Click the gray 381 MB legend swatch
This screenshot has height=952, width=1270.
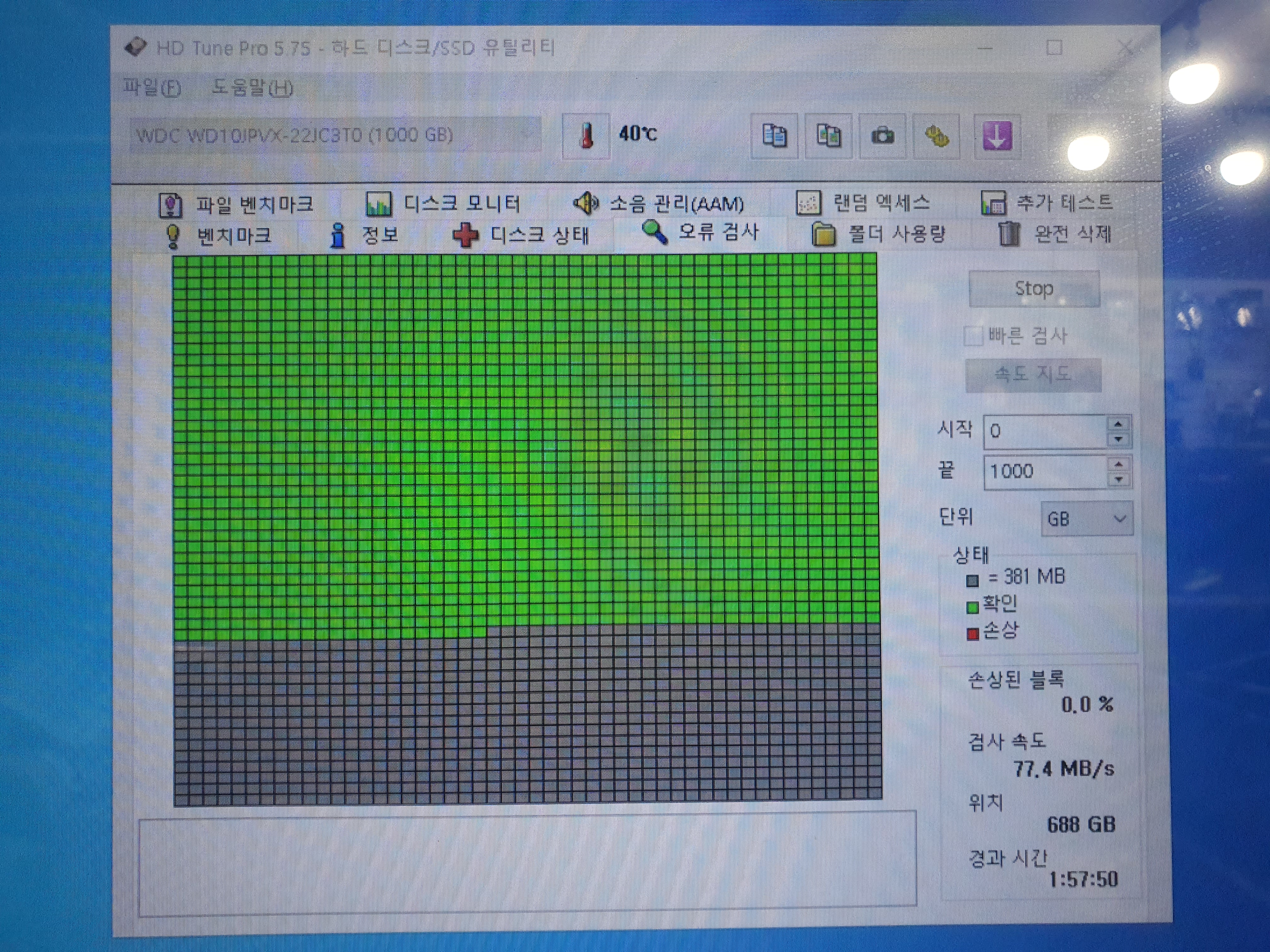972,581
